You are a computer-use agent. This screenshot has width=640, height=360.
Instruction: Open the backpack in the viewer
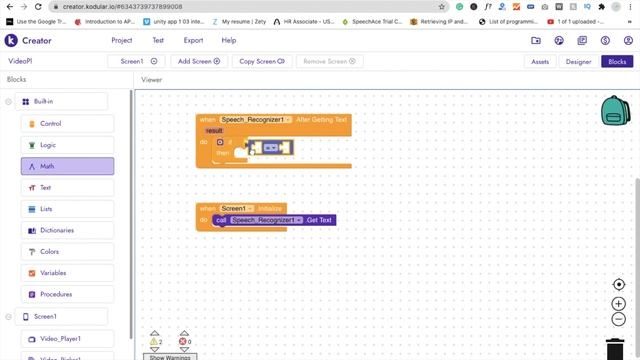click(x=615, y=110)
